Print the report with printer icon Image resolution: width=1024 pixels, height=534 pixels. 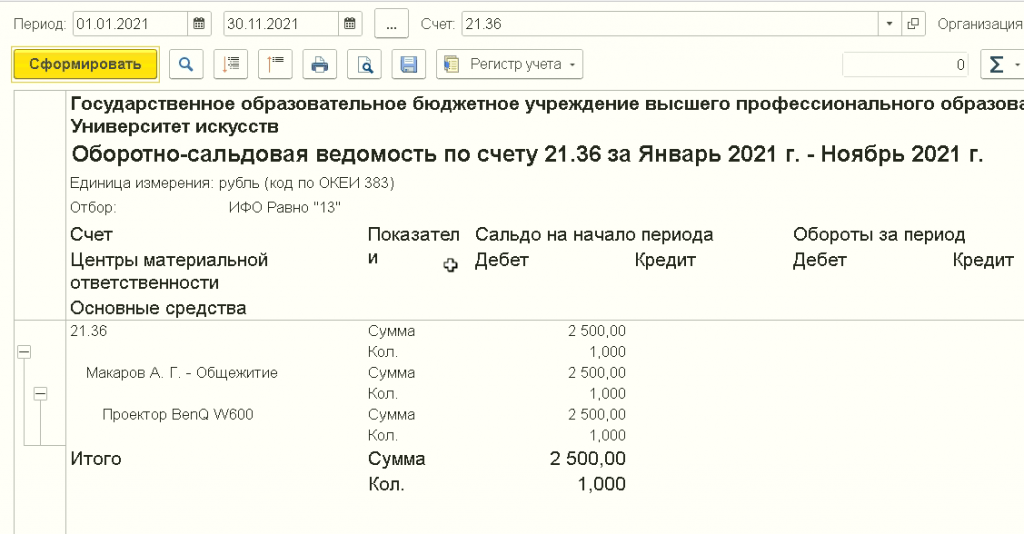click(320, 65)
